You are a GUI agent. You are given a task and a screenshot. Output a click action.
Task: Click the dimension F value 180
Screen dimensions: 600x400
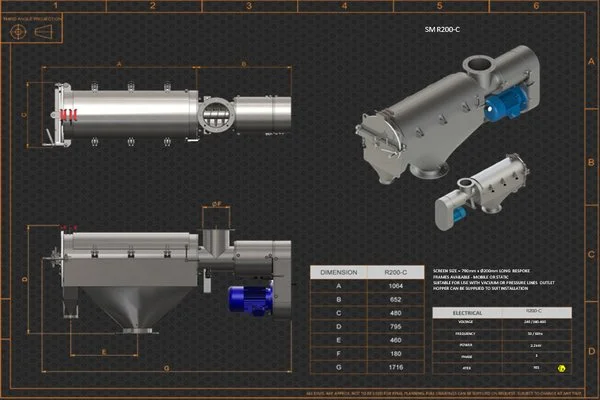[396, 354]
